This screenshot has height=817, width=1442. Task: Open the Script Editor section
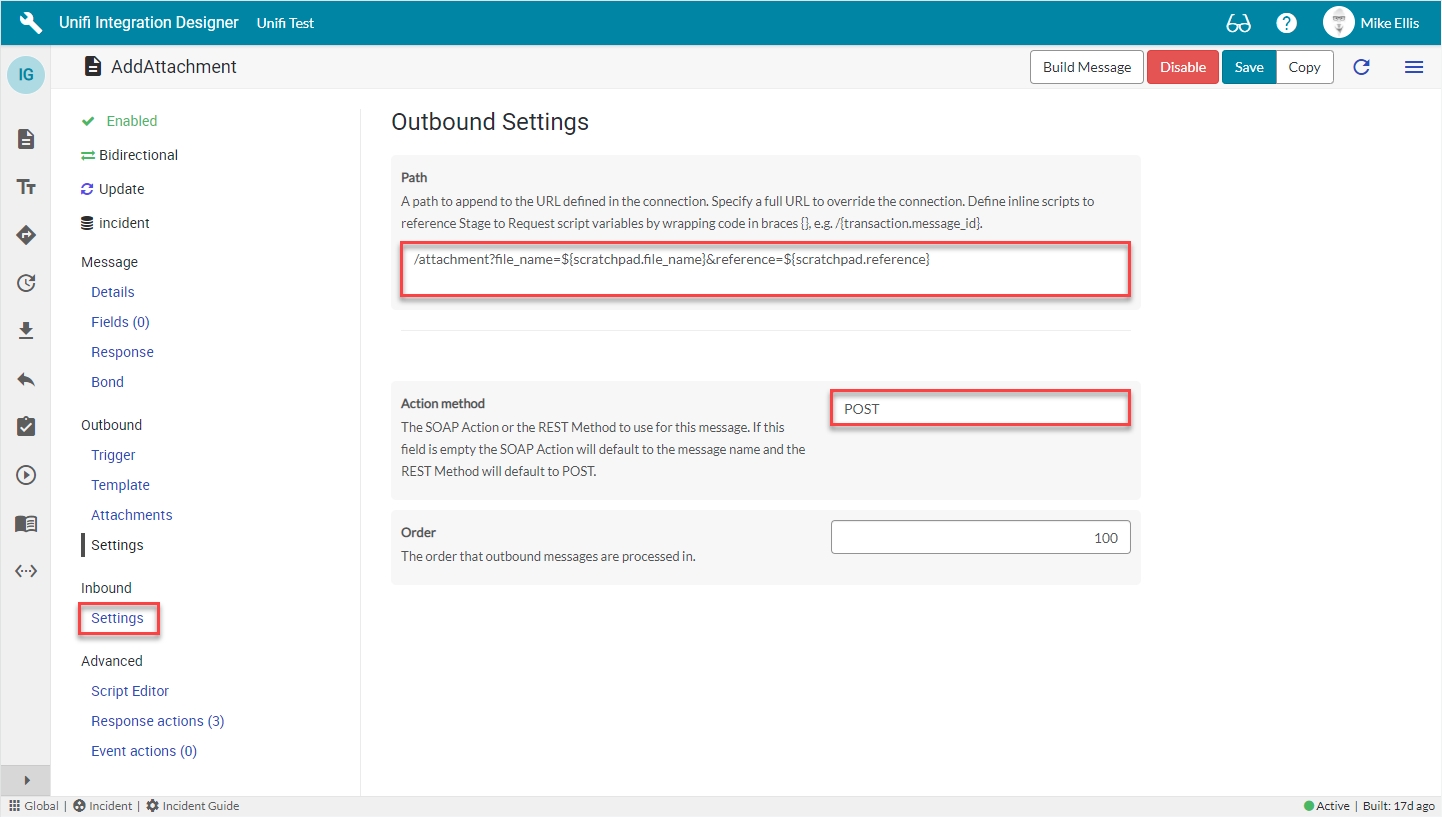(x=130, y=691)
